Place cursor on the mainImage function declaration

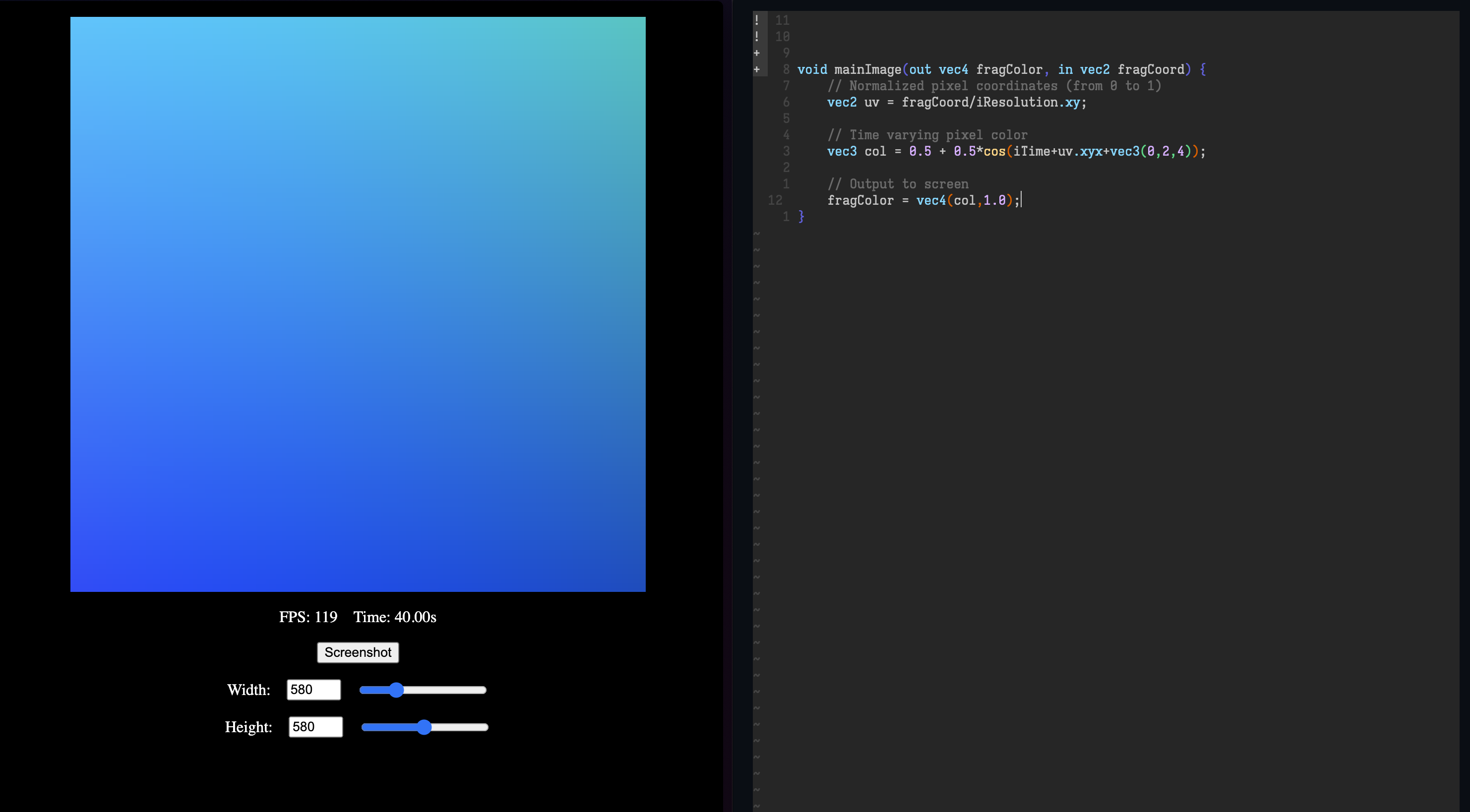(867, 69)
